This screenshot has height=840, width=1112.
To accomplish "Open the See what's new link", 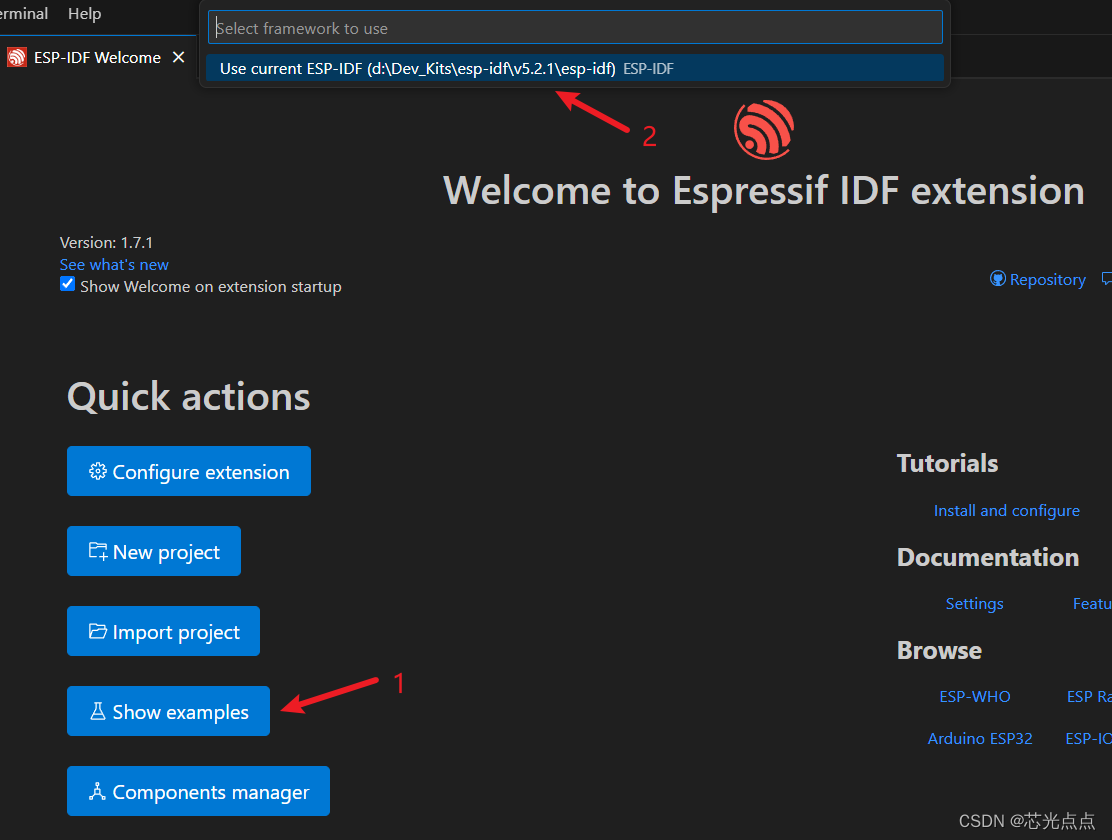I will (113, 264).
